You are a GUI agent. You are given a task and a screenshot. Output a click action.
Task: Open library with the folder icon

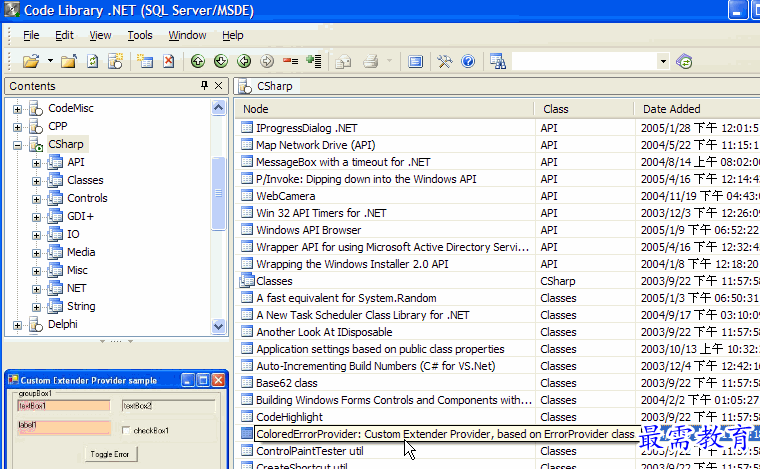click(x=31, y=62)
